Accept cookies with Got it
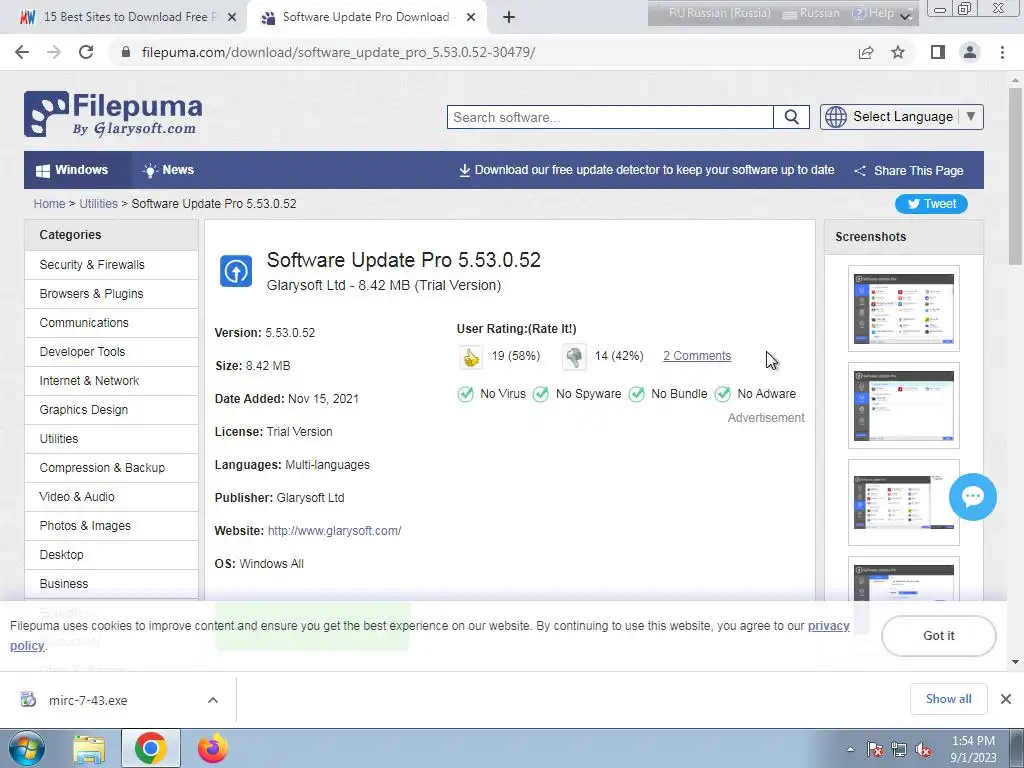Screen dimensions: 1024x768 pos(938,635)
